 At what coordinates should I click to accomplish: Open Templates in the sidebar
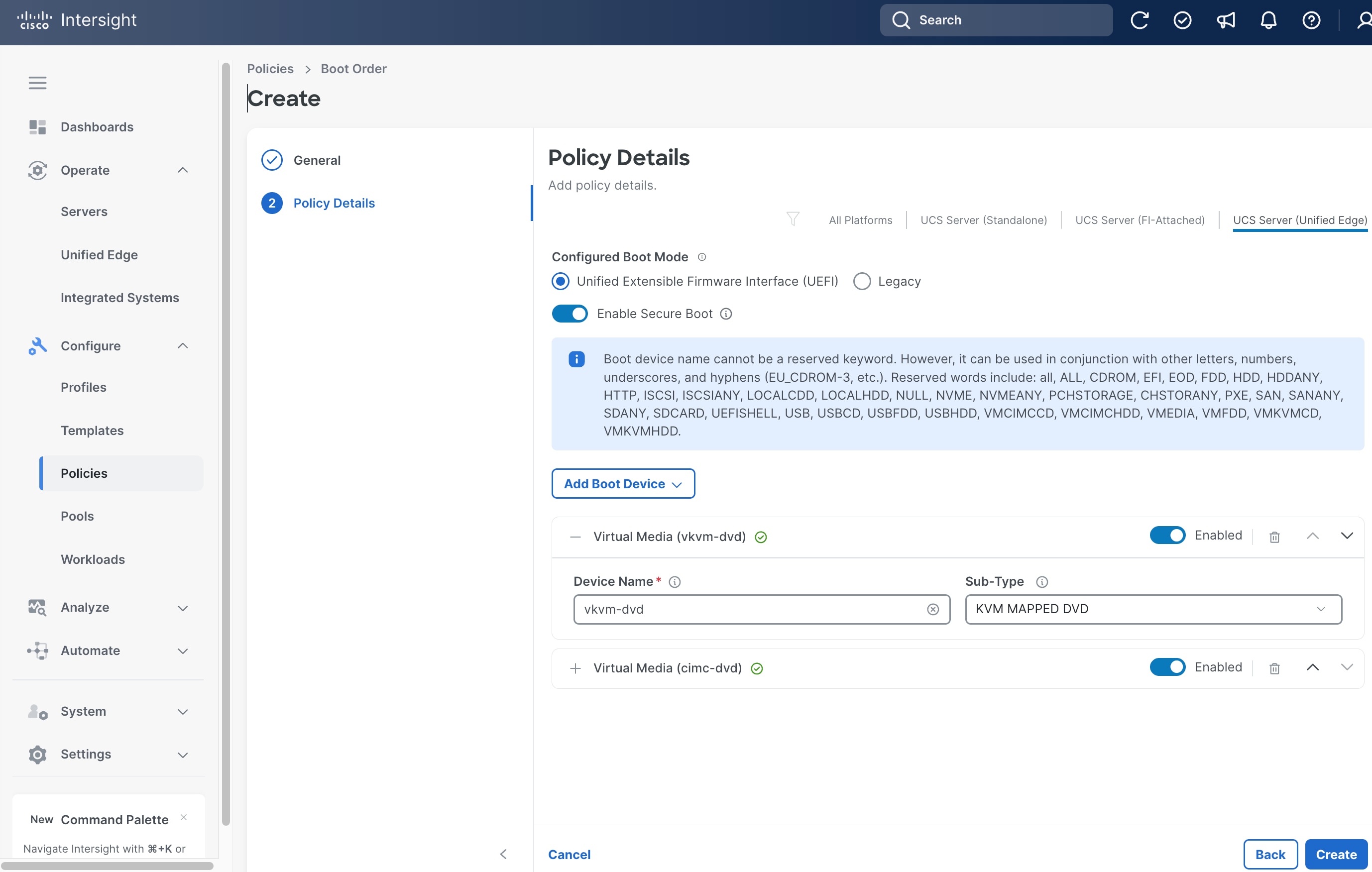click(x=92, y=431)
